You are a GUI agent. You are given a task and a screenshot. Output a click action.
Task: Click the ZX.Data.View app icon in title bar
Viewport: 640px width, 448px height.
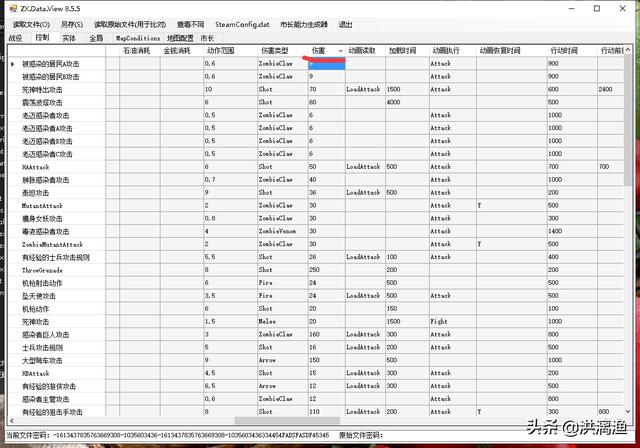tap(10, 7)
